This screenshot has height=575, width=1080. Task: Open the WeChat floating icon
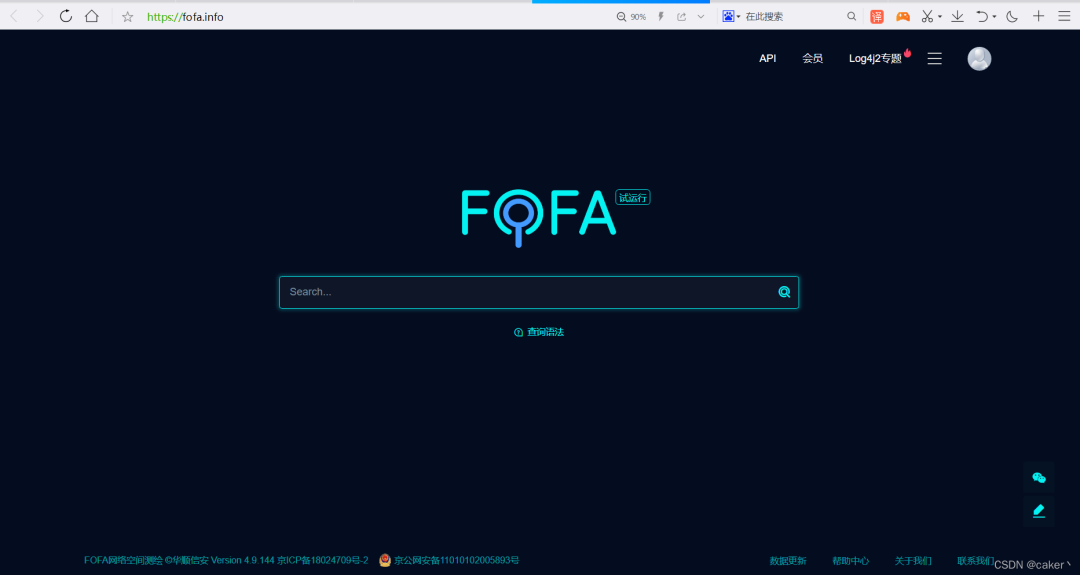tap(1039, 477)
